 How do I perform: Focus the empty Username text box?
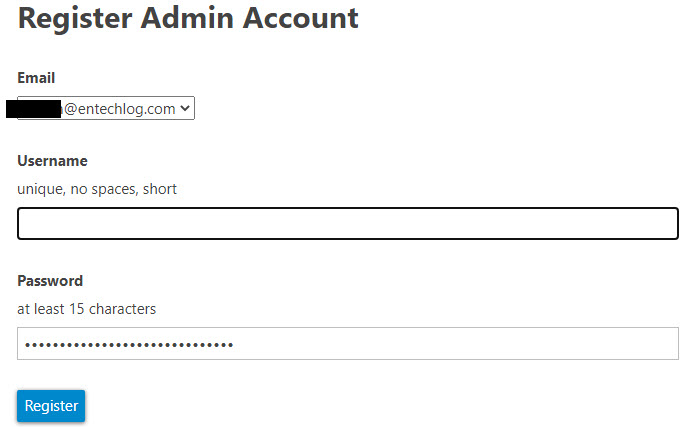(x=348, y=223)
